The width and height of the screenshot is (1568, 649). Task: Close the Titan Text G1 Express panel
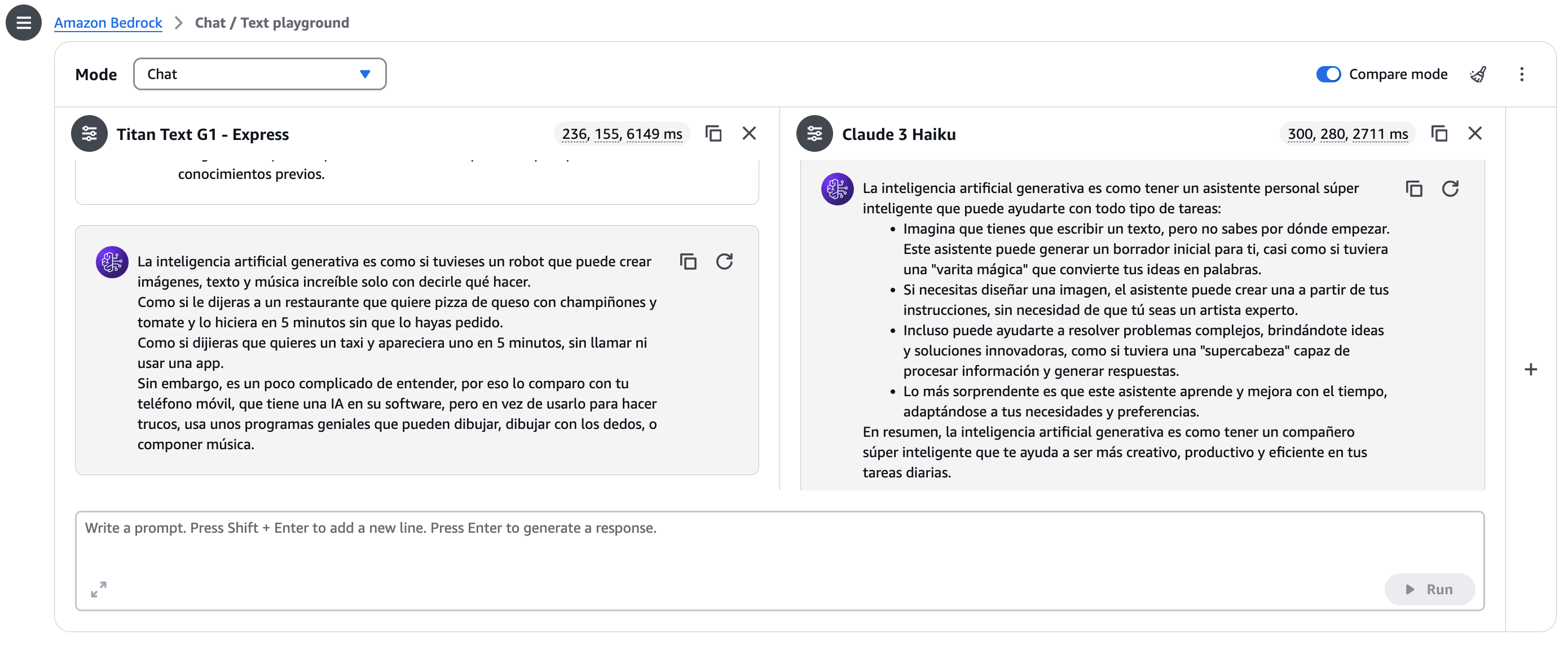[748, 133]
